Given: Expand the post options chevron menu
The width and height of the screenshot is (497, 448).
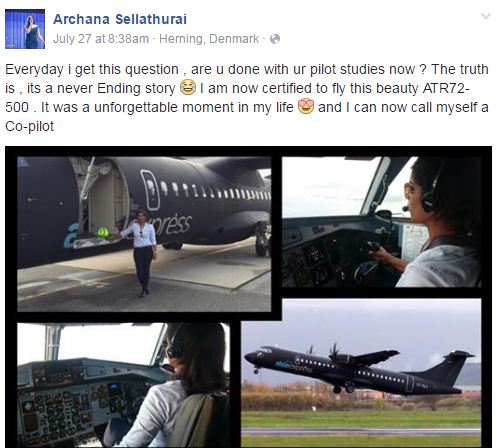Looking at the screenshot, I should pos(486,16).
